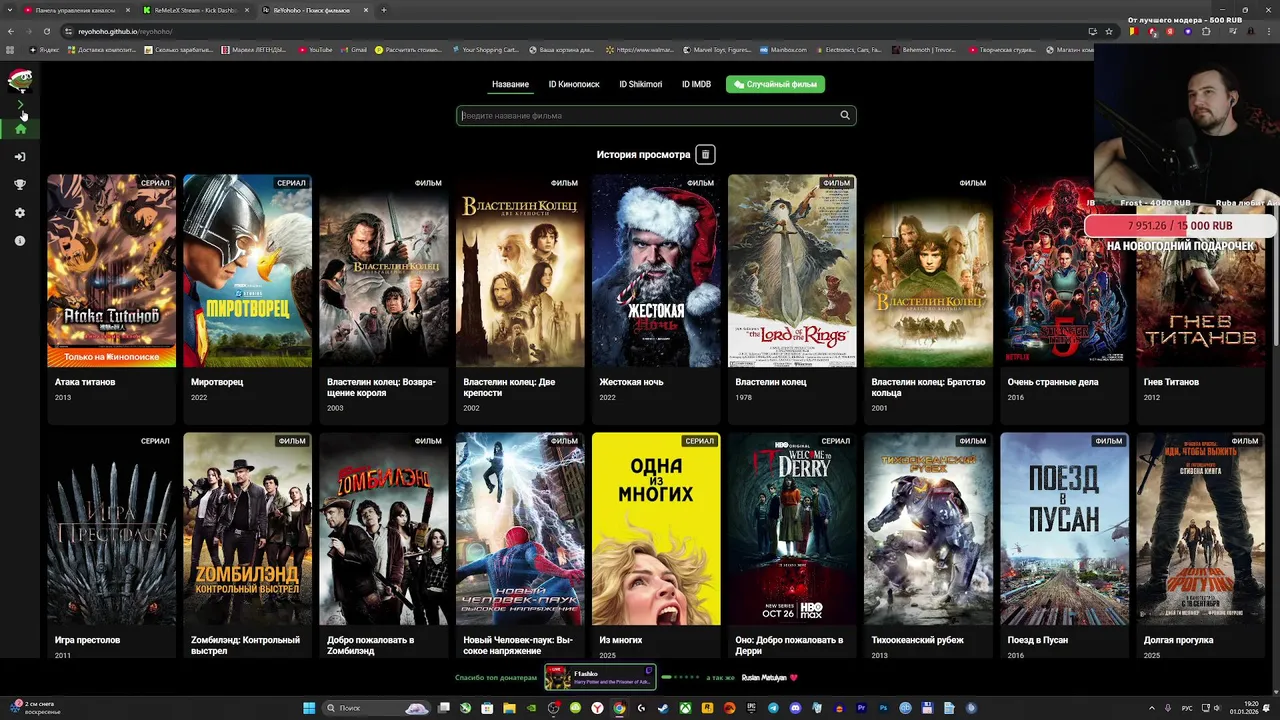Viewport: 1280px width, 720px height.
Task: Click title Новый Человек-паук: Высокое напряжение
Action: click(518, 645)
